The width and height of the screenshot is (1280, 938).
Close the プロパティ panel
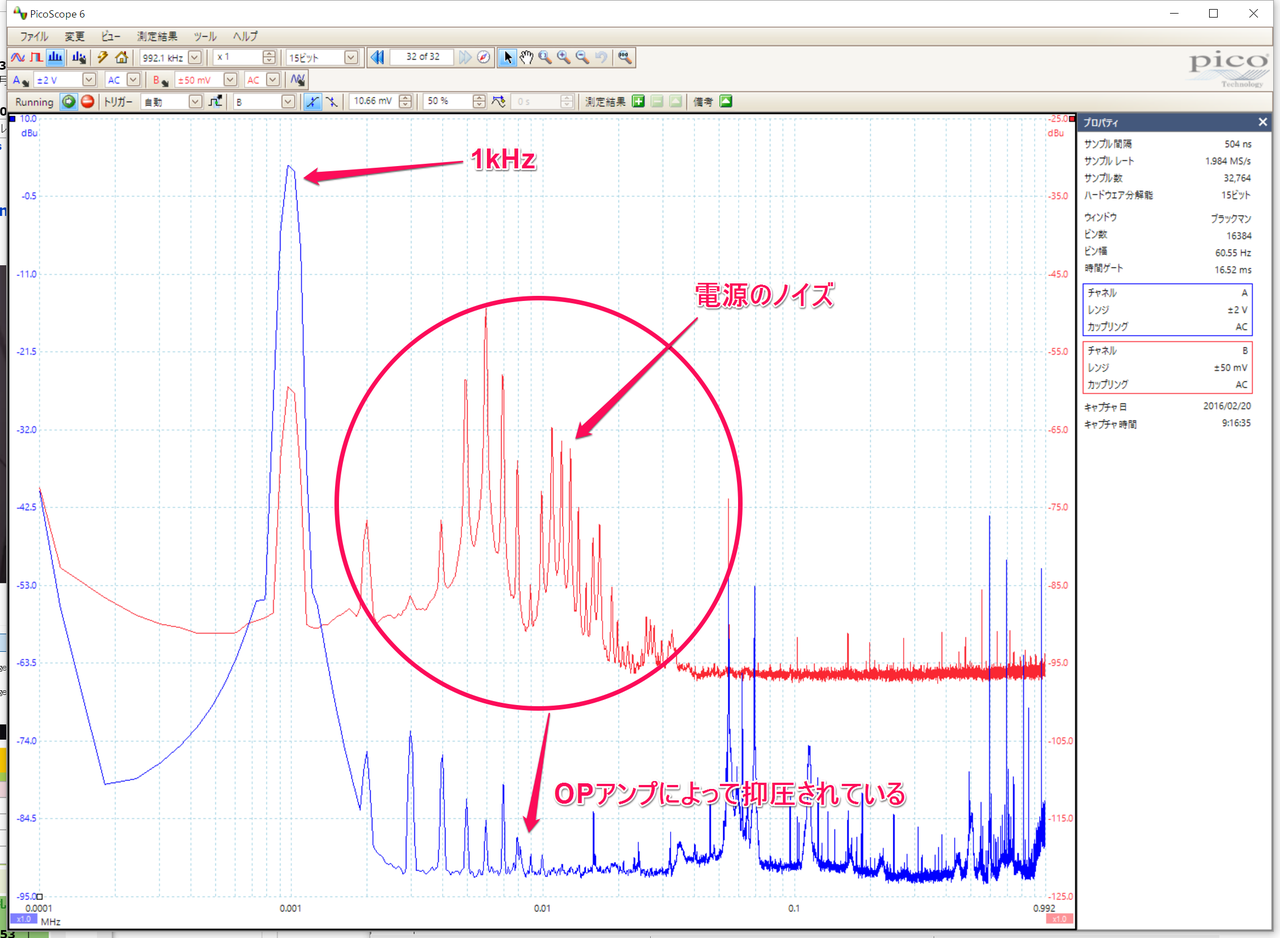[x=1262, y=122]
